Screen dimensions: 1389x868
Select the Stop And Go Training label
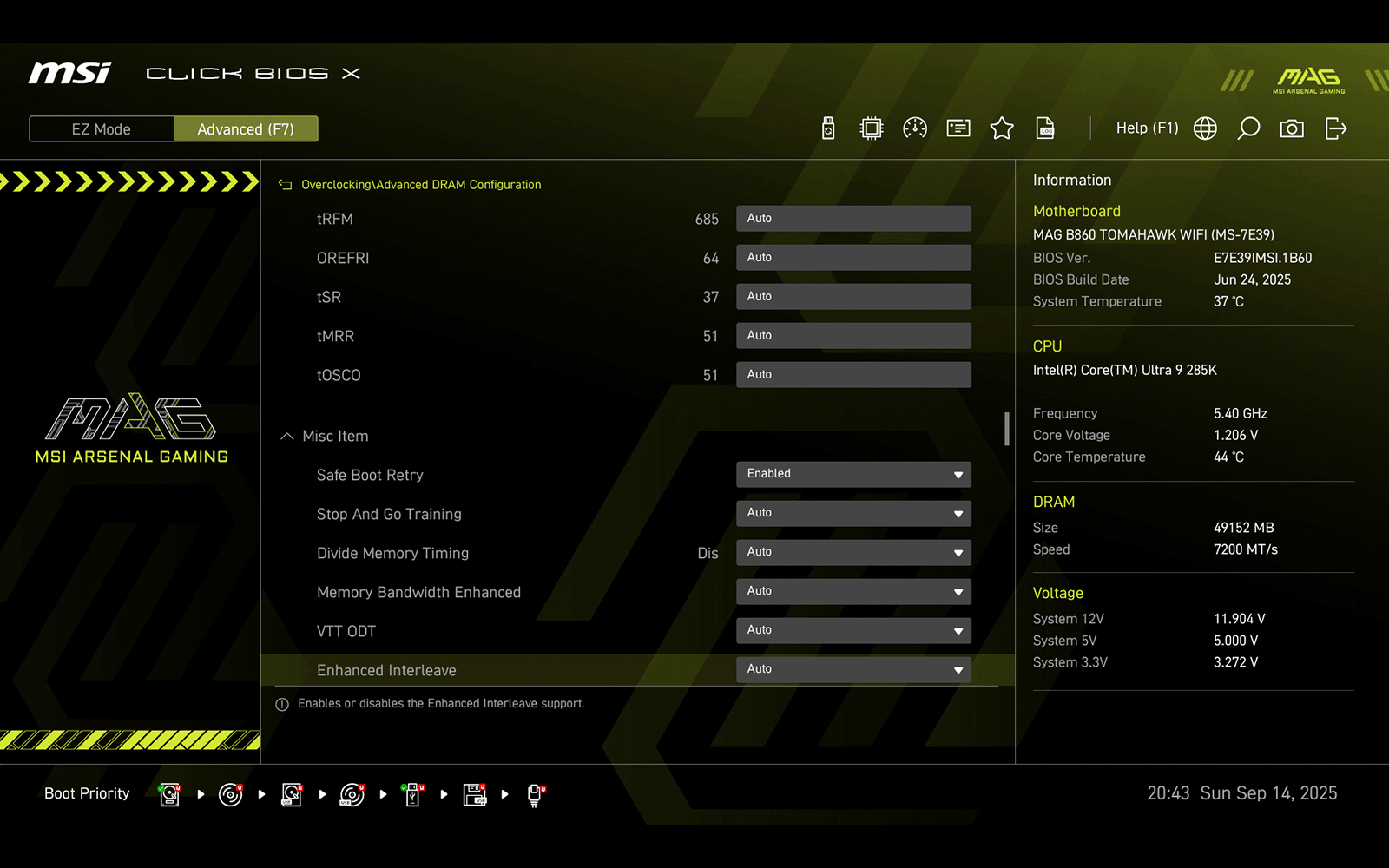[389, 514]
